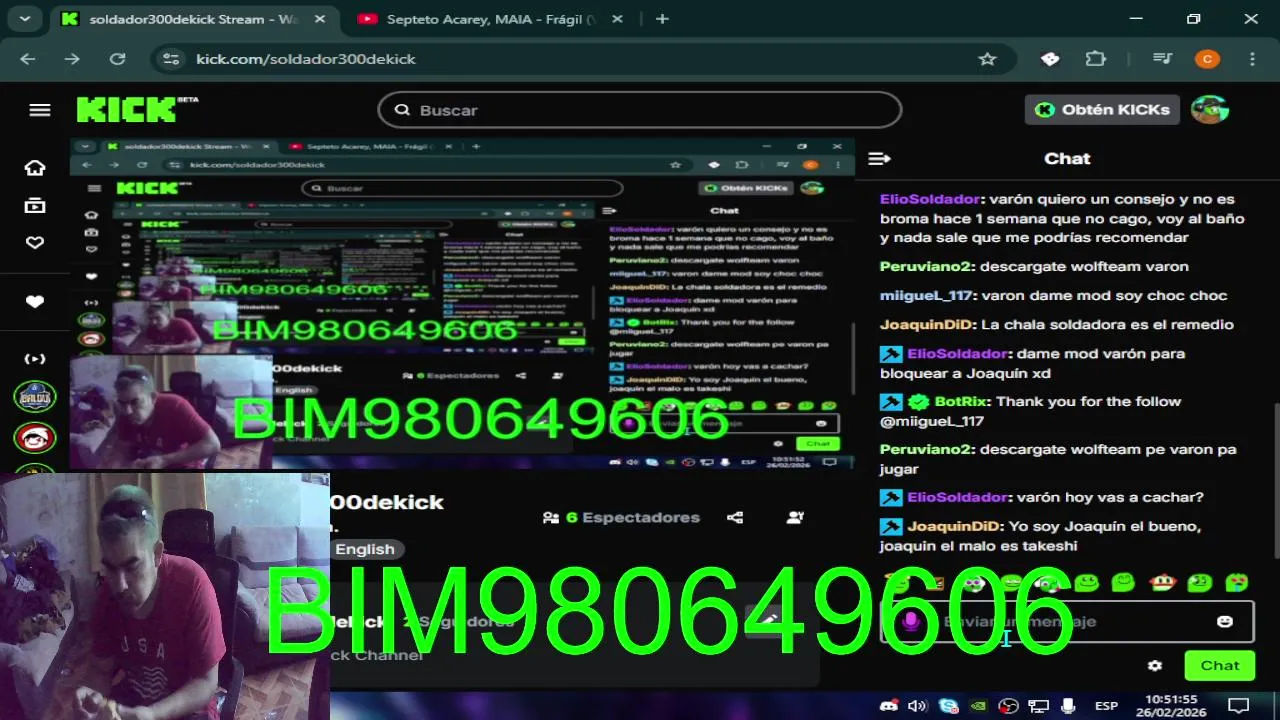Click the verified badge next to BotRix

919,402
